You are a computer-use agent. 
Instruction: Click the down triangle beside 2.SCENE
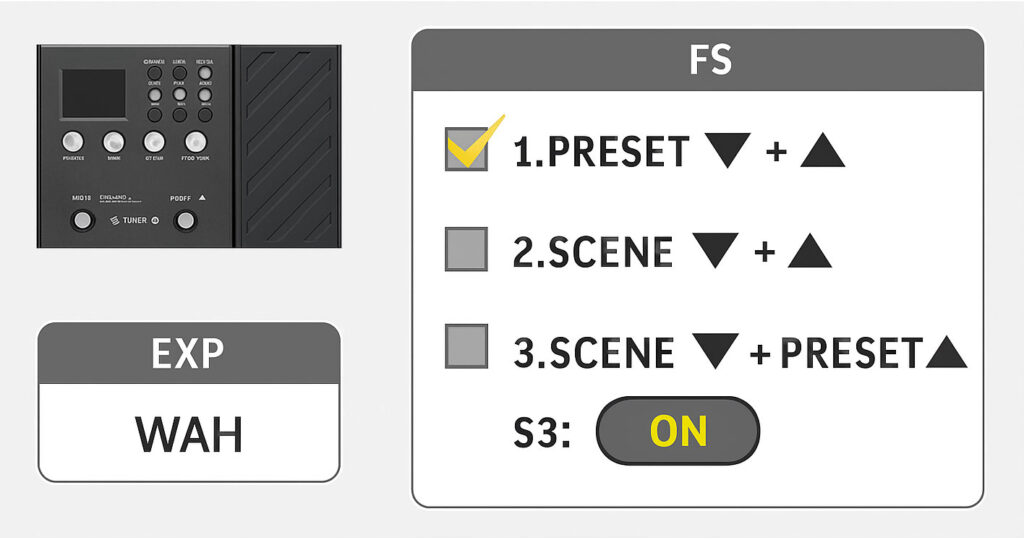click(x=715, y=250)
